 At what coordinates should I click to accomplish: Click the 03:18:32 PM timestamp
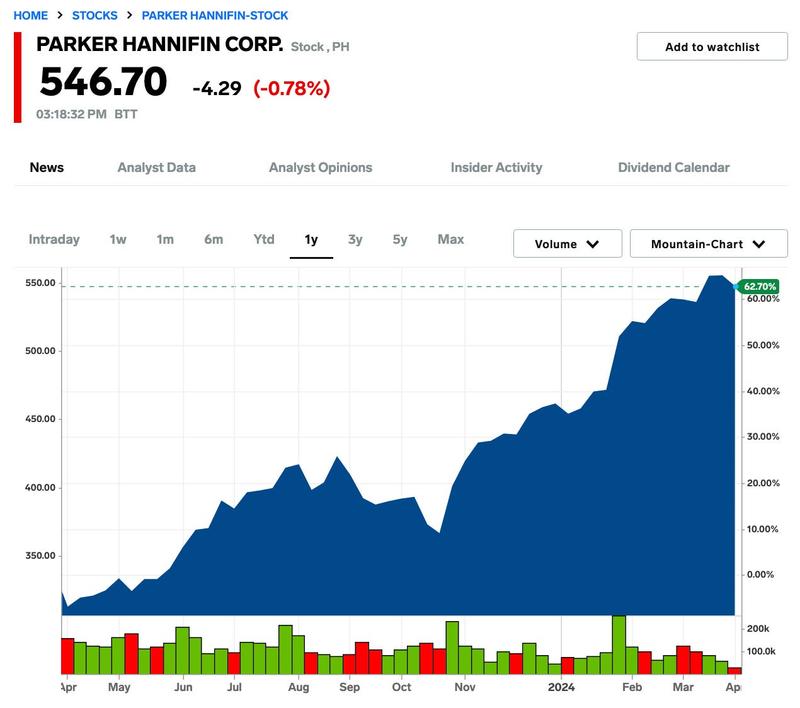click(71, 114)
